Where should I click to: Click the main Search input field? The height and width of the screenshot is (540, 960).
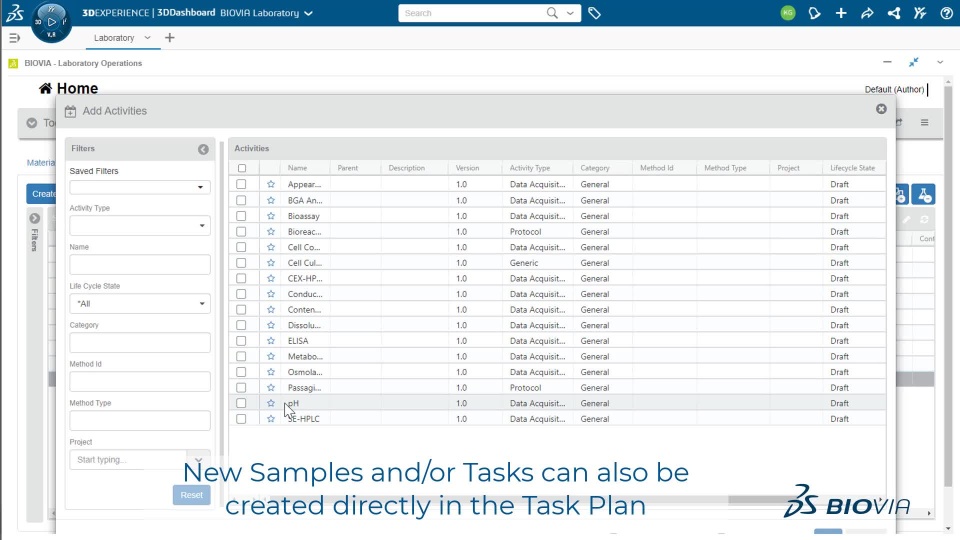click(x=471, y=13)
